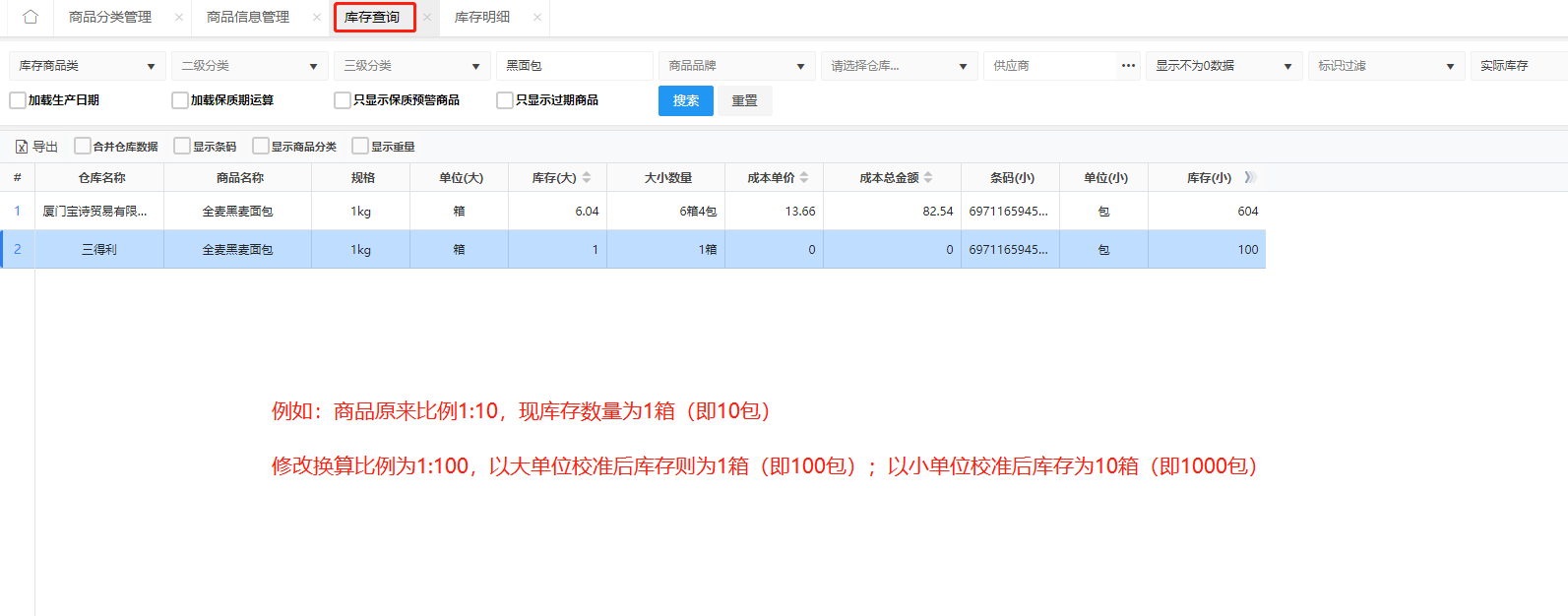Check 合并仓库数据 option

[83, 147]
